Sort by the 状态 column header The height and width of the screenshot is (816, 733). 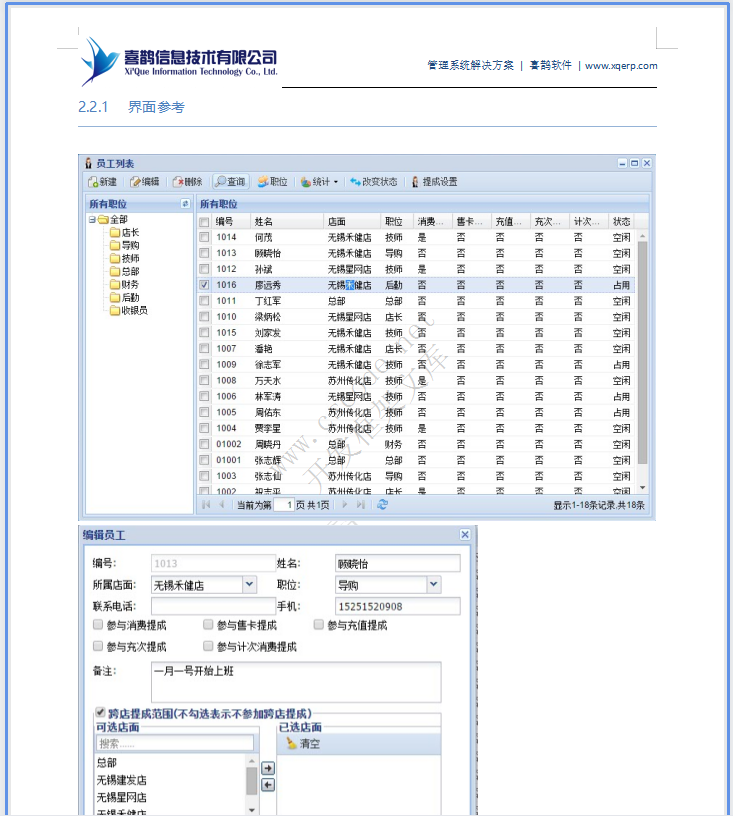[x=621, y=222]
